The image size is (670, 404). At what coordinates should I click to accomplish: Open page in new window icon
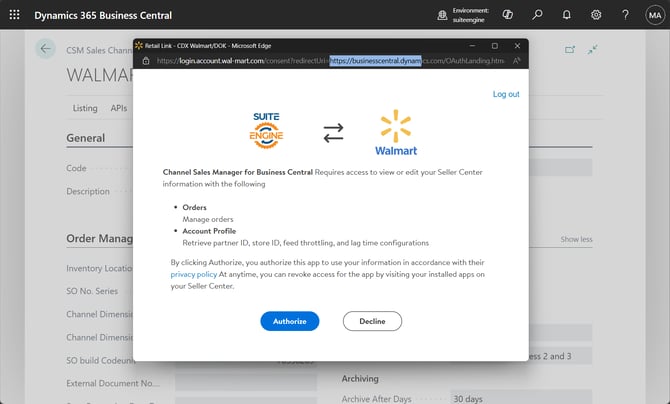(x=570, y=49)
